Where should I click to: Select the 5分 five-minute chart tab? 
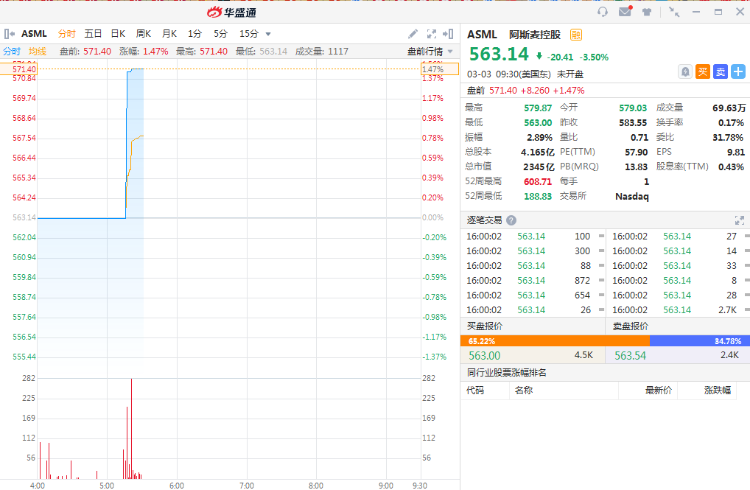[221, 34]
